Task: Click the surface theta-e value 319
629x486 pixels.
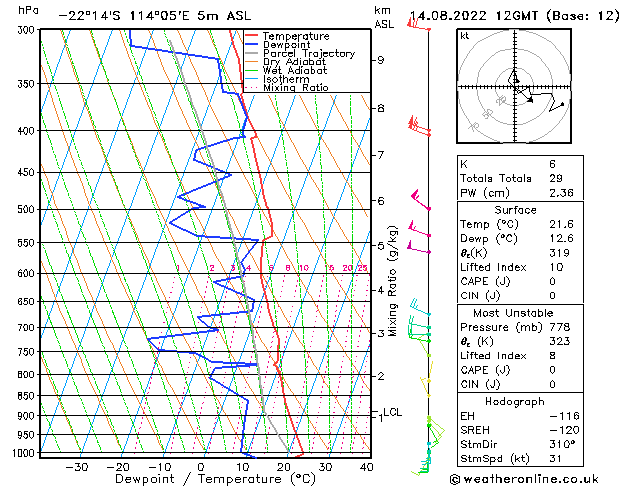Action: pos(559,253)
